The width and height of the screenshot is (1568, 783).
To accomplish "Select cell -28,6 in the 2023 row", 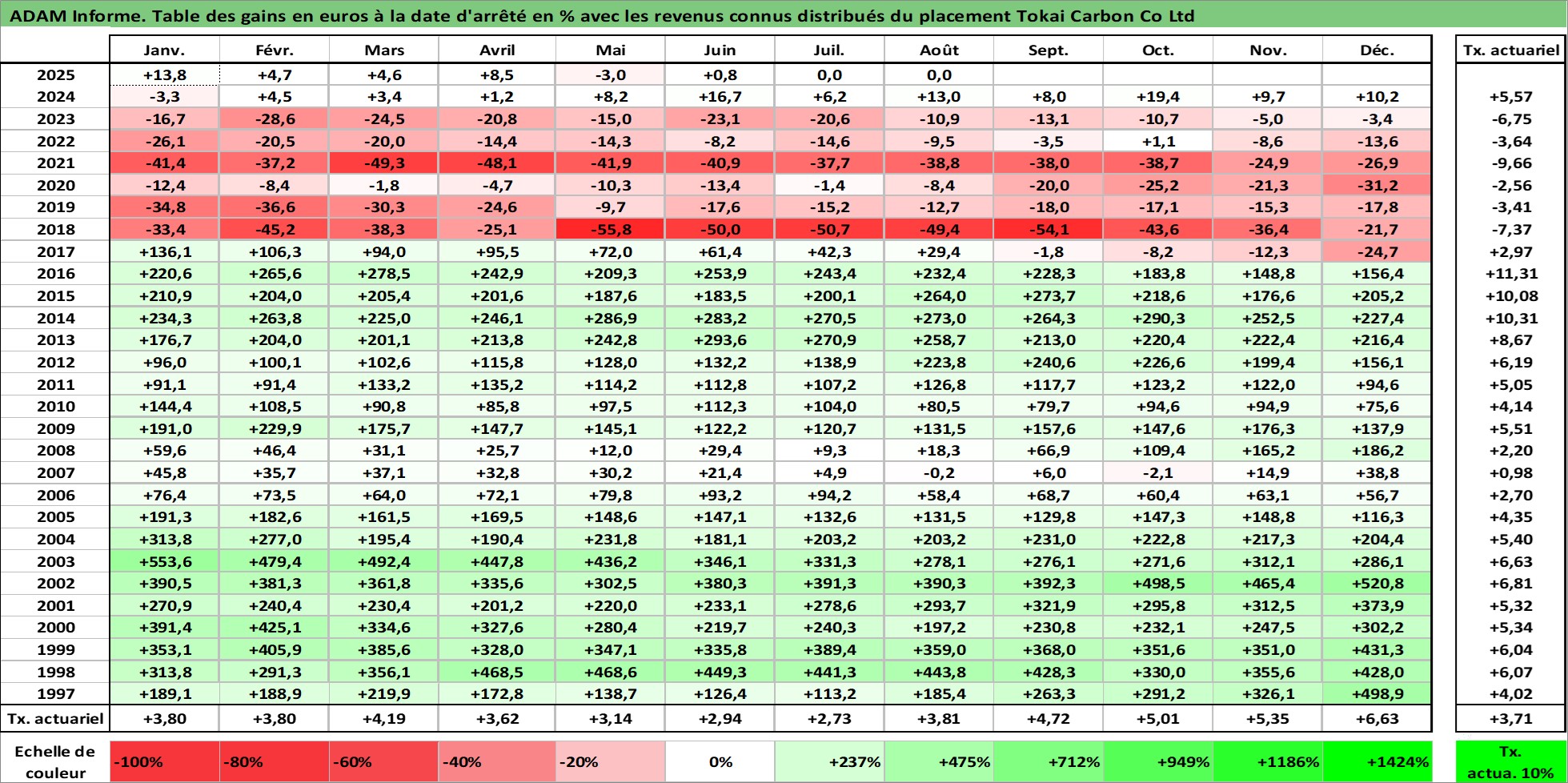I will pyautogui.click(x=274, y=118).
